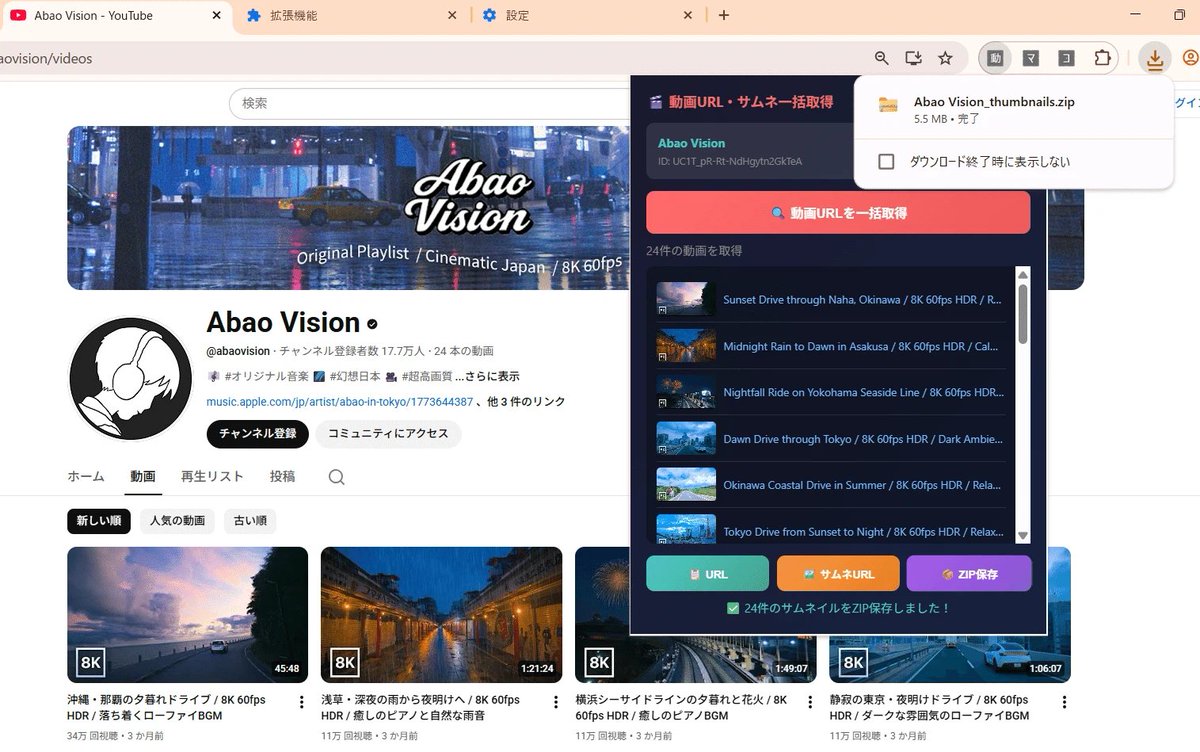This screenshot has width=1200, height=752.
Task: Open 他 3 件のリンク links list
Action: click(x=526, y=402)
